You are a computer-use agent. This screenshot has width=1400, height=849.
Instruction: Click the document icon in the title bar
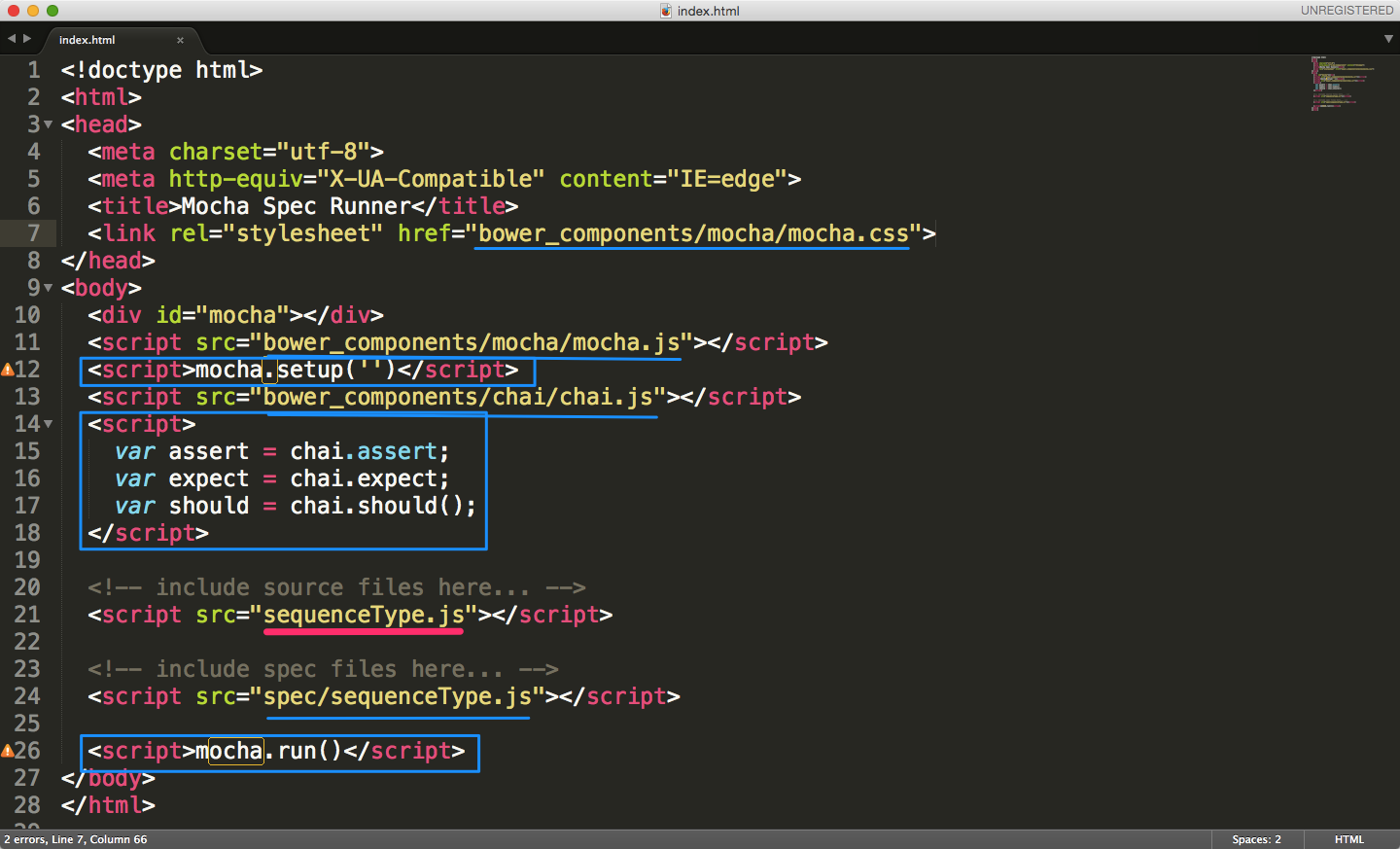[x=666, y=11]
